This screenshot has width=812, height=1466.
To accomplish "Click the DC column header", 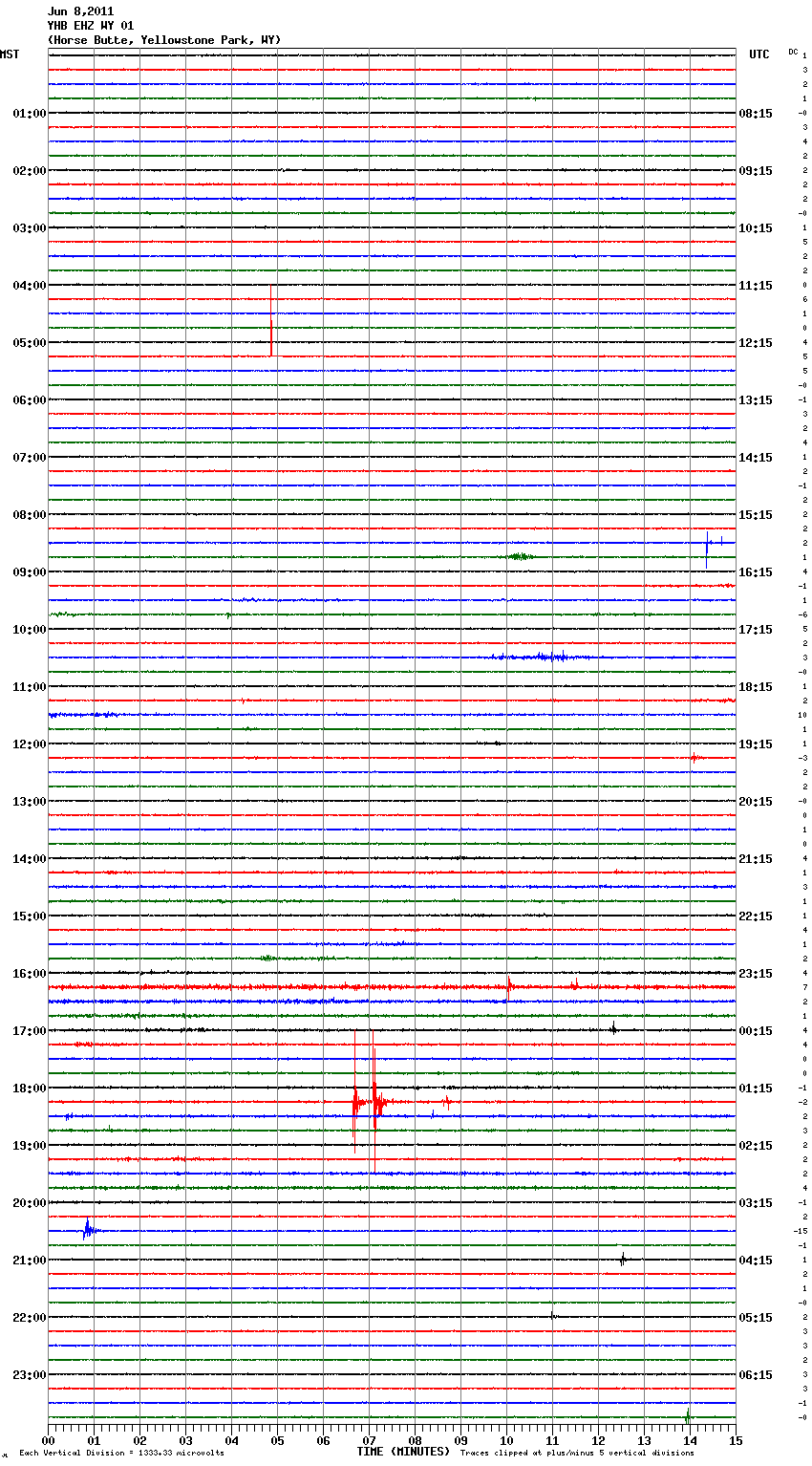I will click(793, 52).
